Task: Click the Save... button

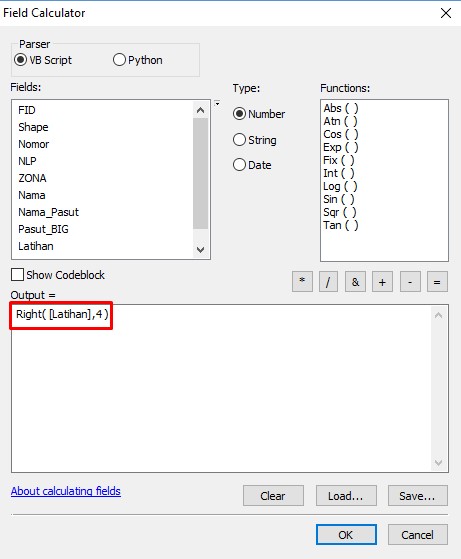Action: point(418,496)
